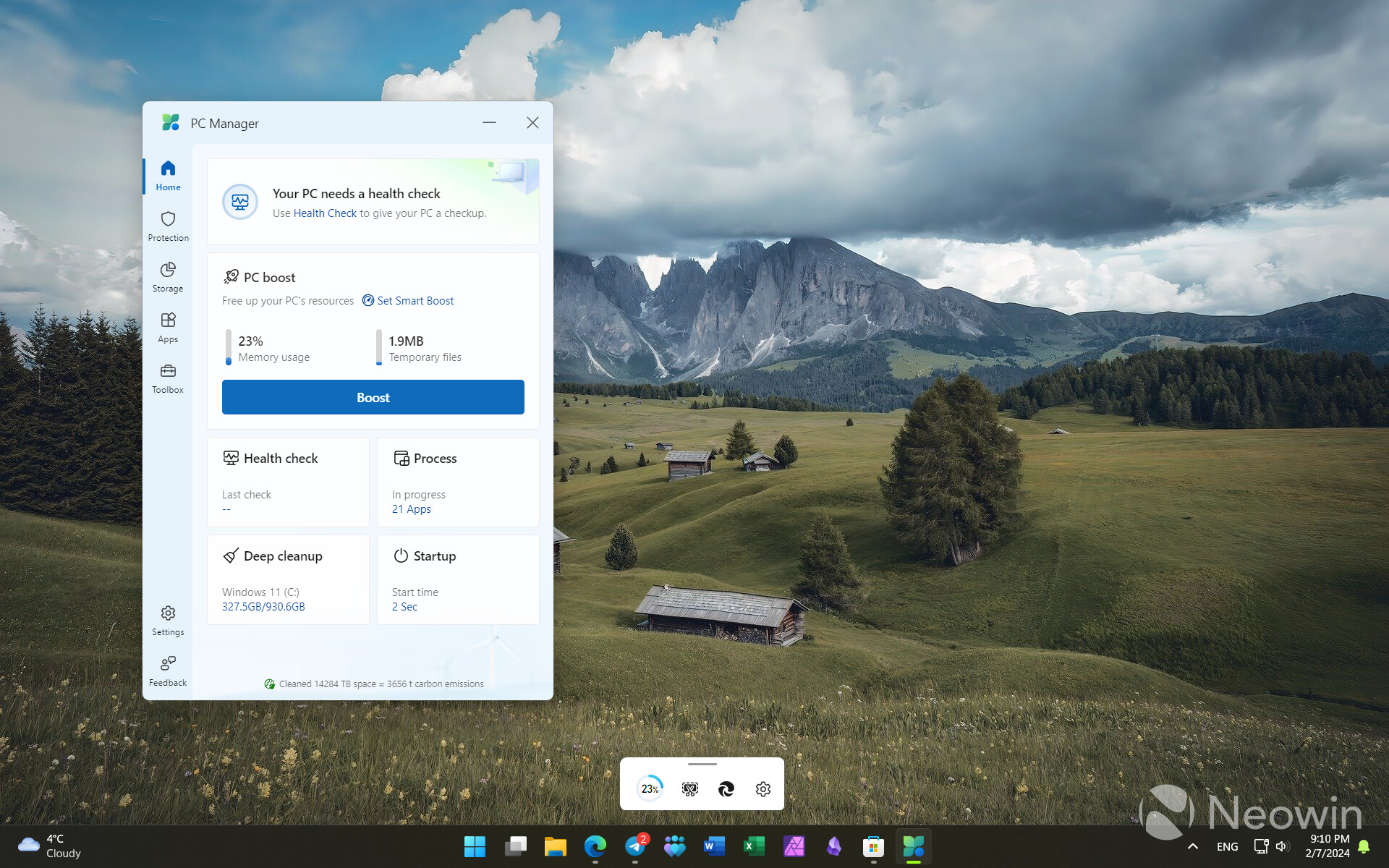Open PC Manager Settings in sidebar

[168, 621]
